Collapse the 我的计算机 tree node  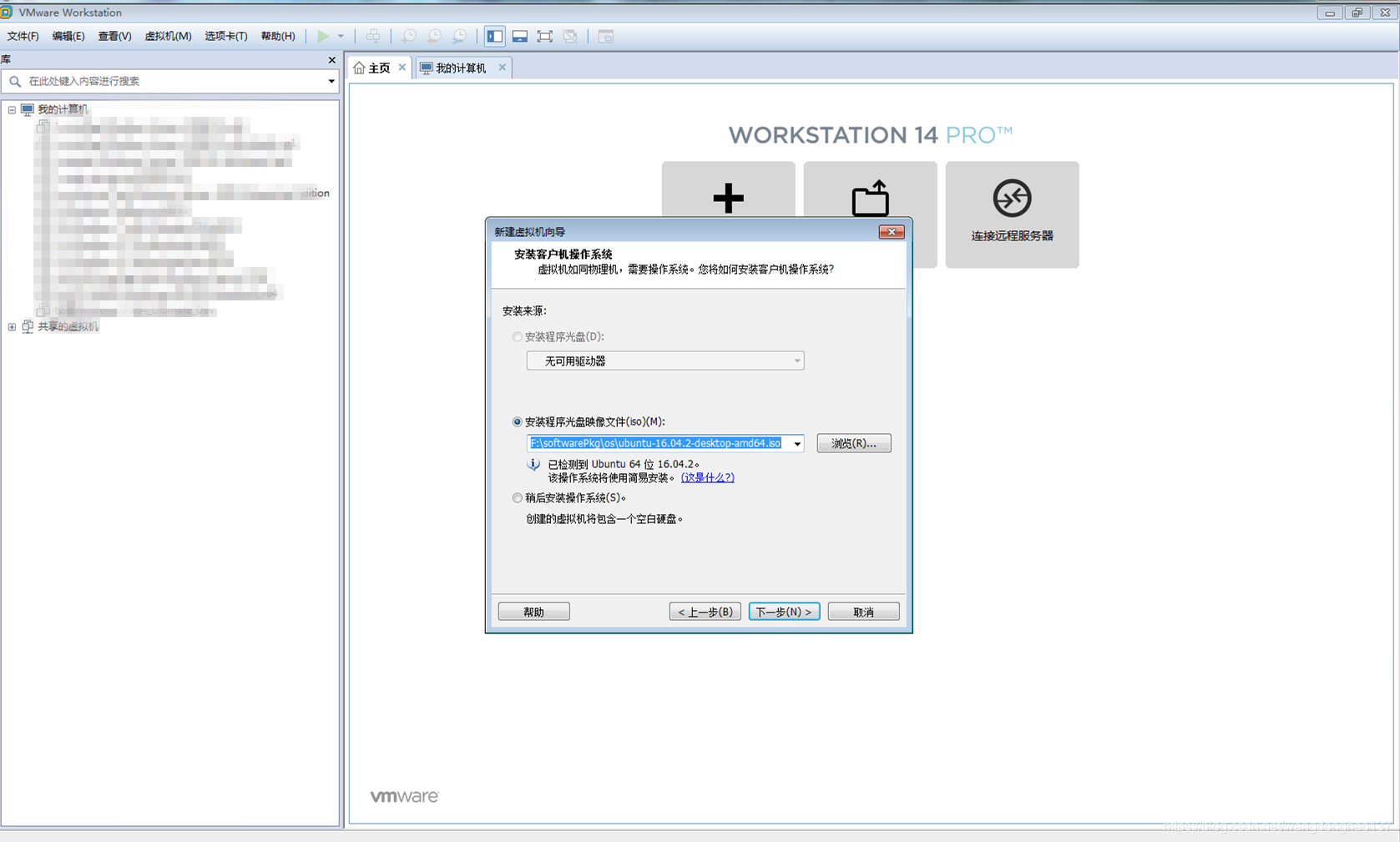12,109
